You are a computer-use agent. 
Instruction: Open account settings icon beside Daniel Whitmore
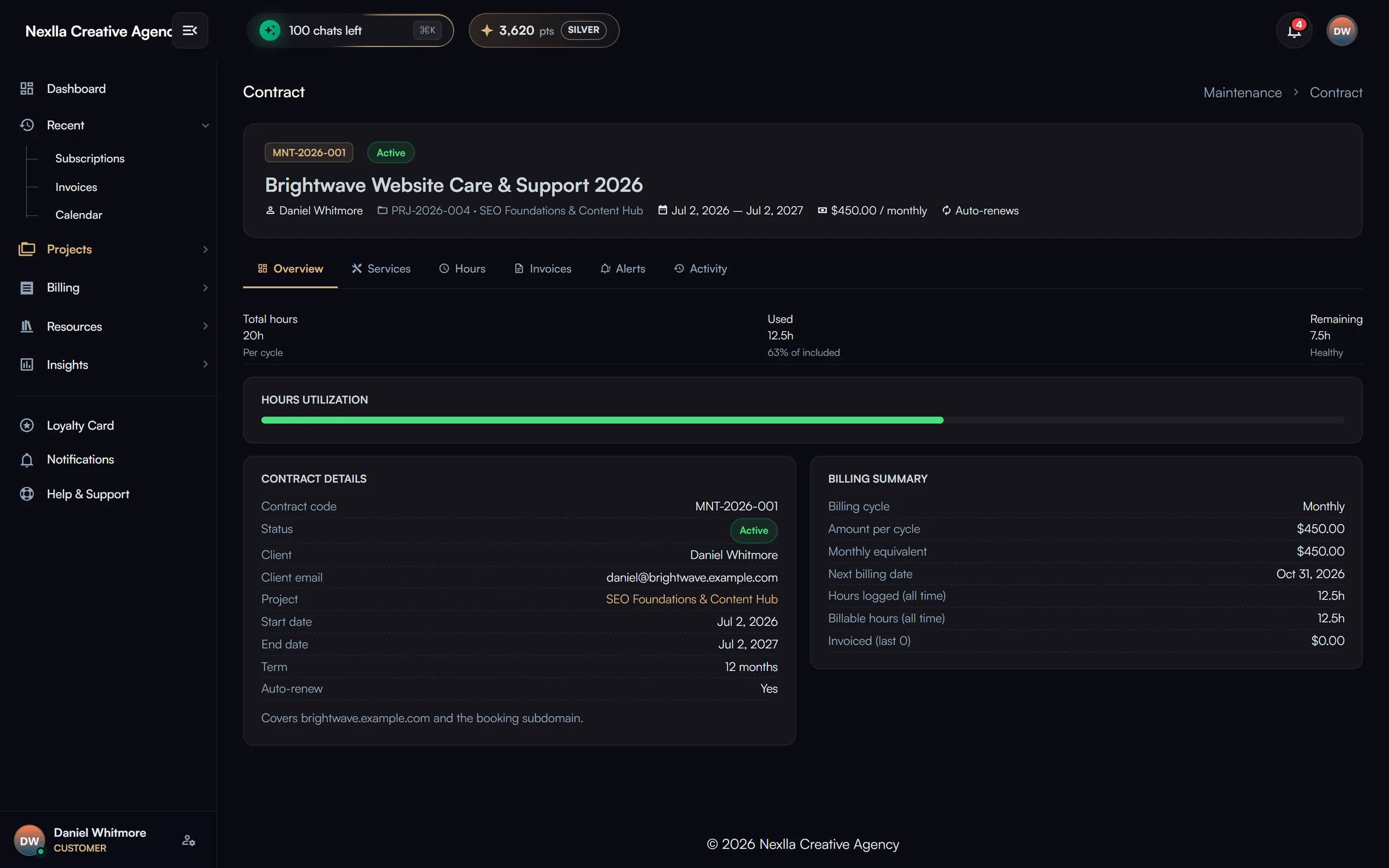pyautogui.click(x=189, y=840)
